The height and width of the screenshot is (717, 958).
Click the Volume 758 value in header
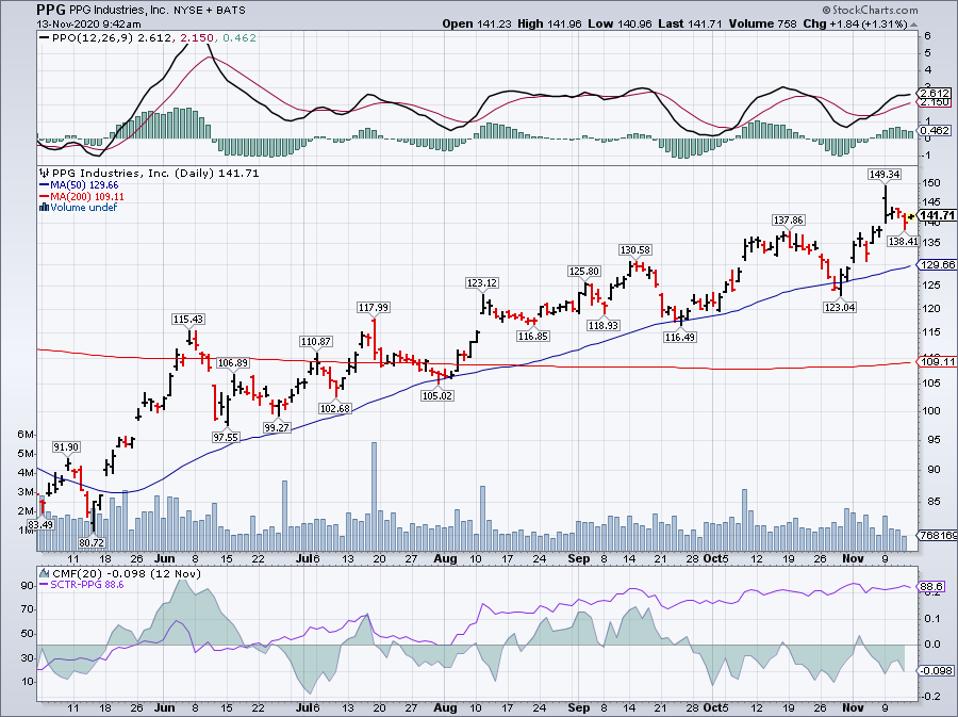(762, 24)
